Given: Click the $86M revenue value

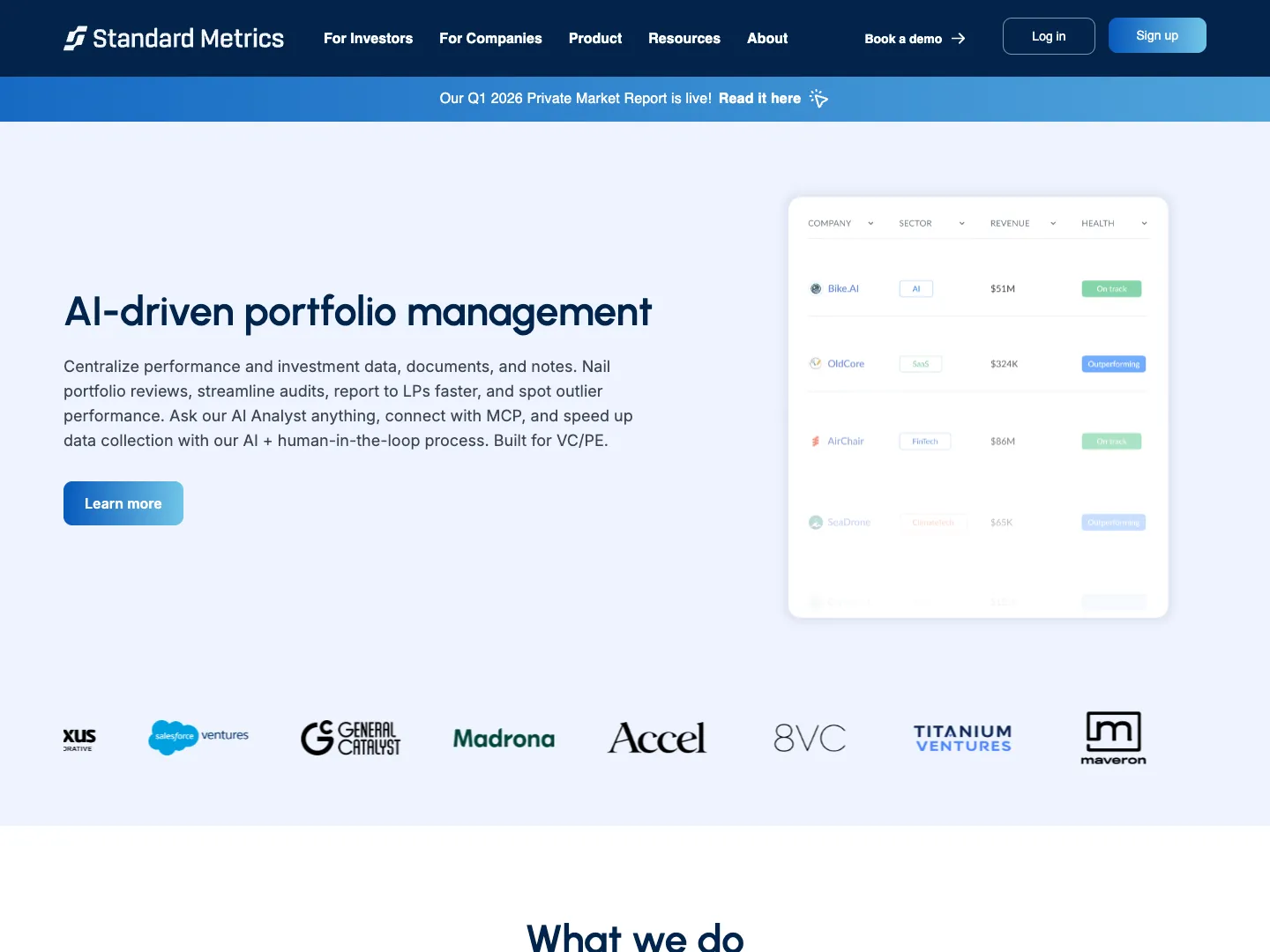Looking at the screenshot, I should 1003,442.
